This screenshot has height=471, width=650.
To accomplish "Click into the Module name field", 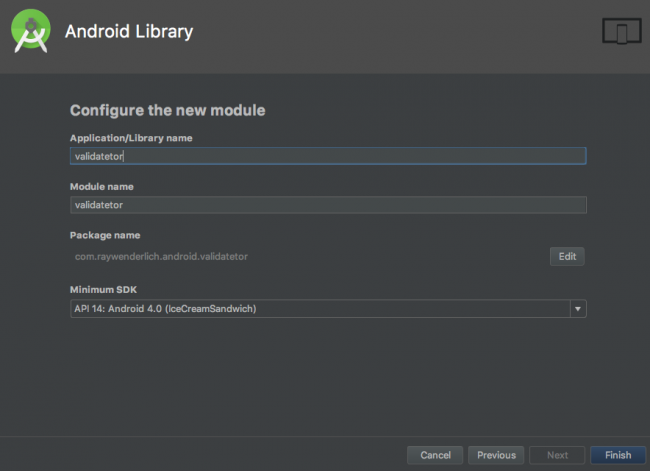I will (328, 205).
